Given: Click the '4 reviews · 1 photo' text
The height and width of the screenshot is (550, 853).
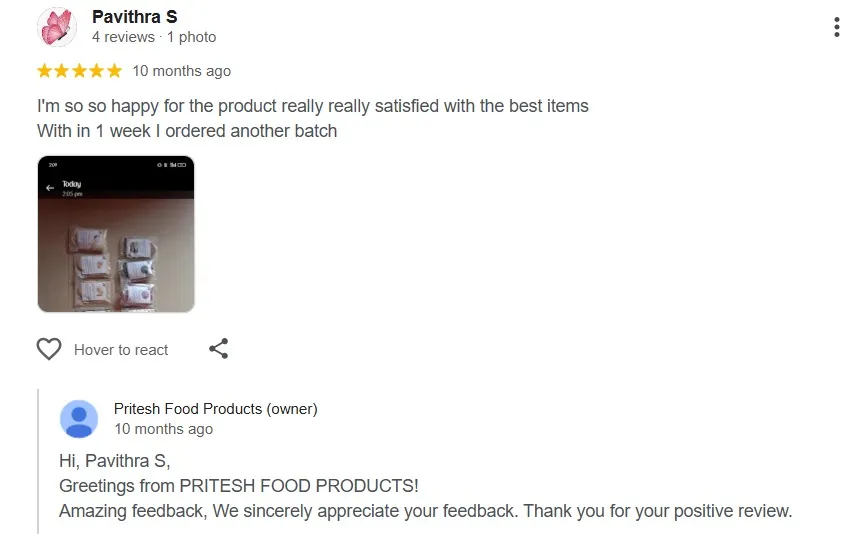Looking at the screenshot, I should point(154,37).
